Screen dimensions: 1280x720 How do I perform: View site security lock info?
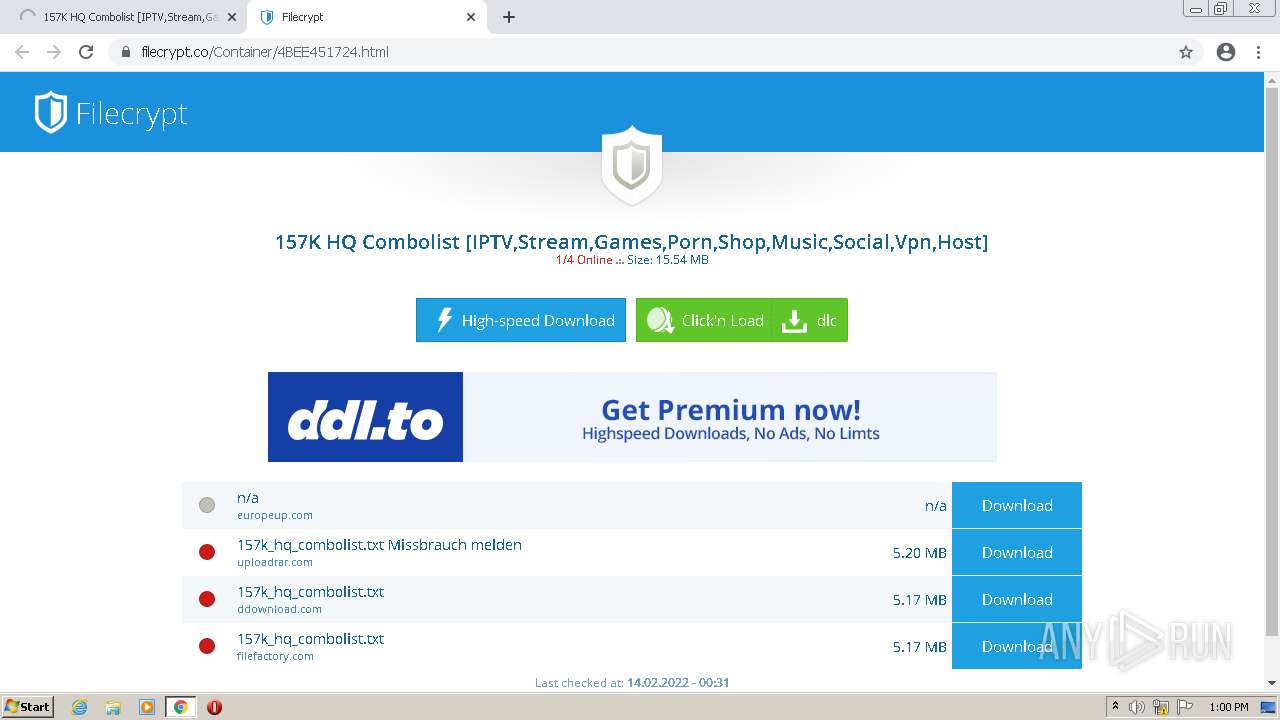pyautogui.click(x=126, y=52)
